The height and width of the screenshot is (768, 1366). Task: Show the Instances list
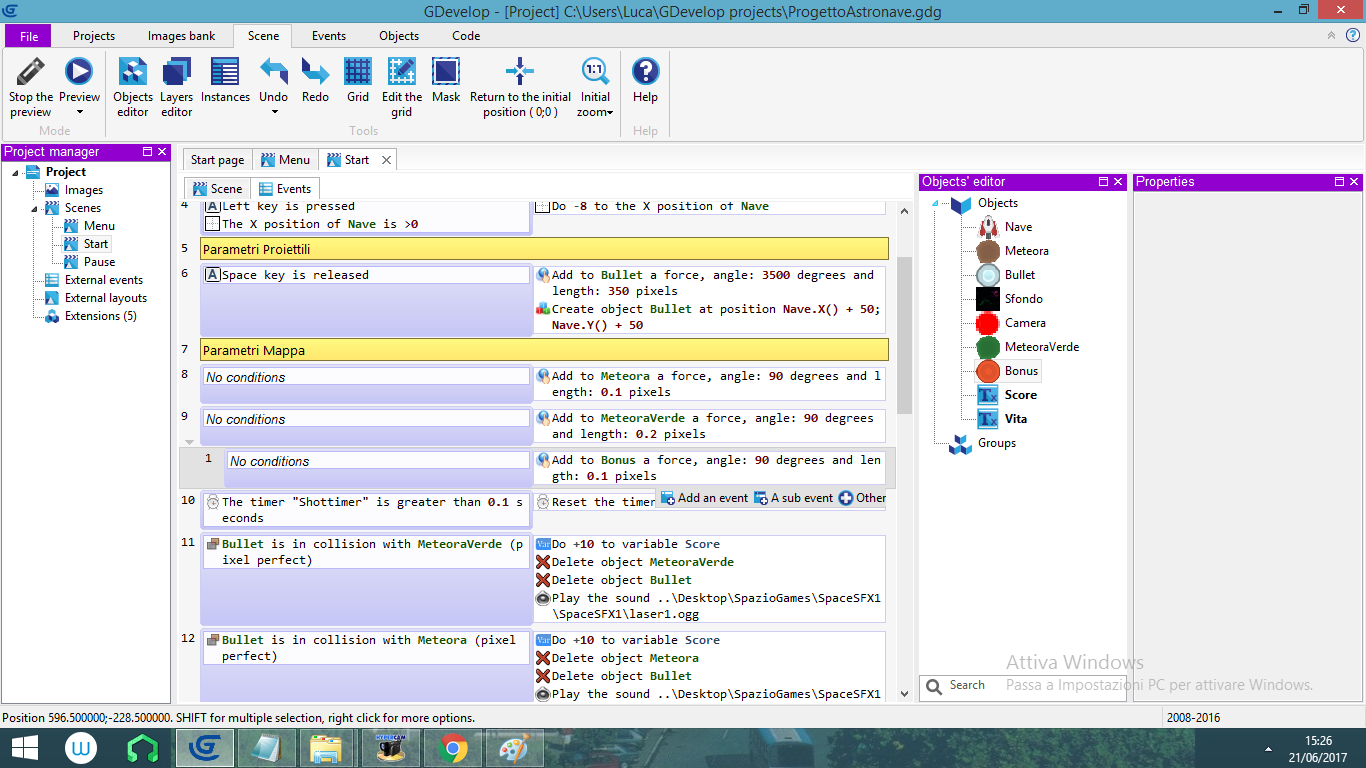click(x=225, y=80)
